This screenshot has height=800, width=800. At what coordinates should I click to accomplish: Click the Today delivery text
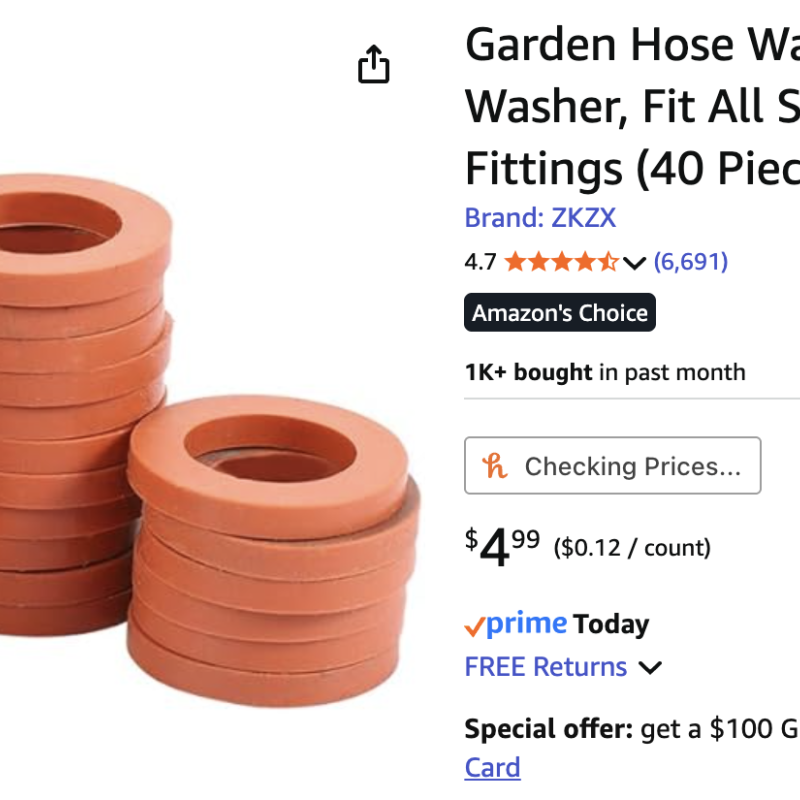[611, 625]
